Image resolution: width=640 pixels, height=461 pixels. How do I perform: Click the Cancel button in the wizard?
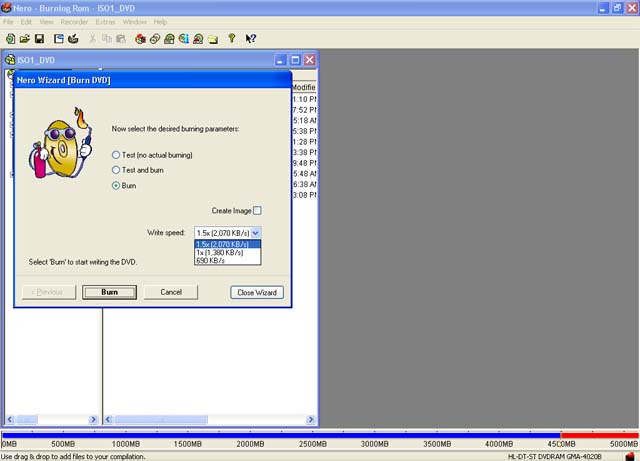tap(171, 292)
